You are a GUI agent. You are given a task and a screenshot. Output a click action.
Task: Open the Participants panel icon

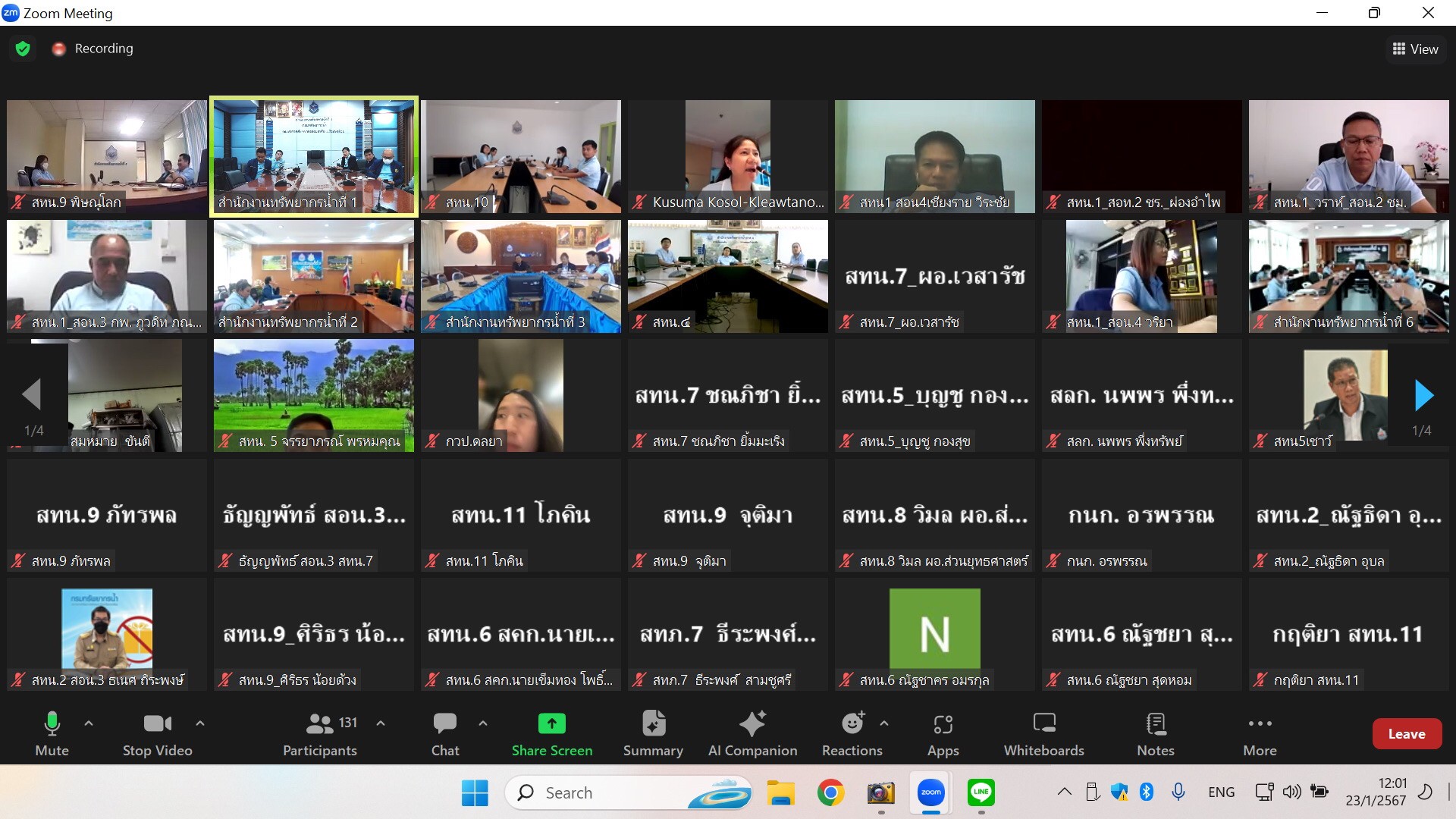pos(319,724)
